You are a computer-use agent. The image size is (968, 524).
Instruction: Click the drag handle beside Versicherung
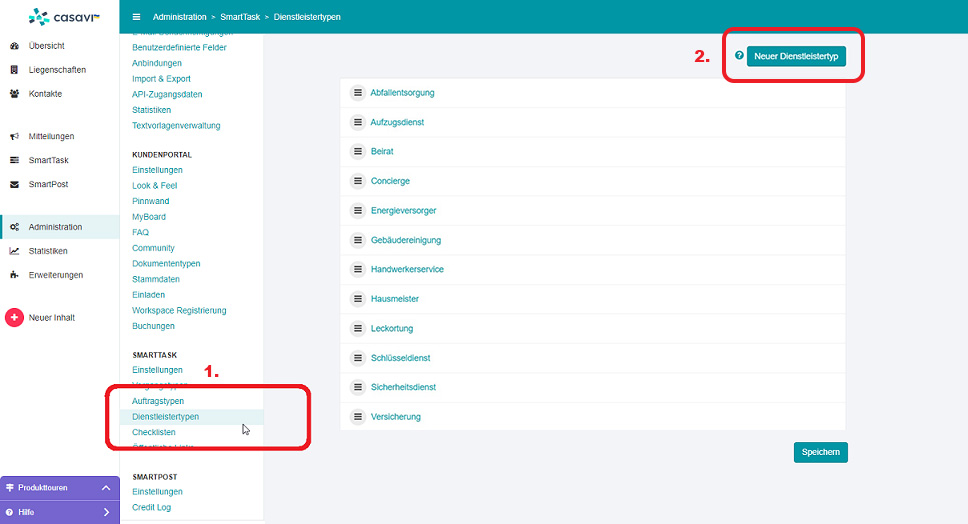coord(357,417)
